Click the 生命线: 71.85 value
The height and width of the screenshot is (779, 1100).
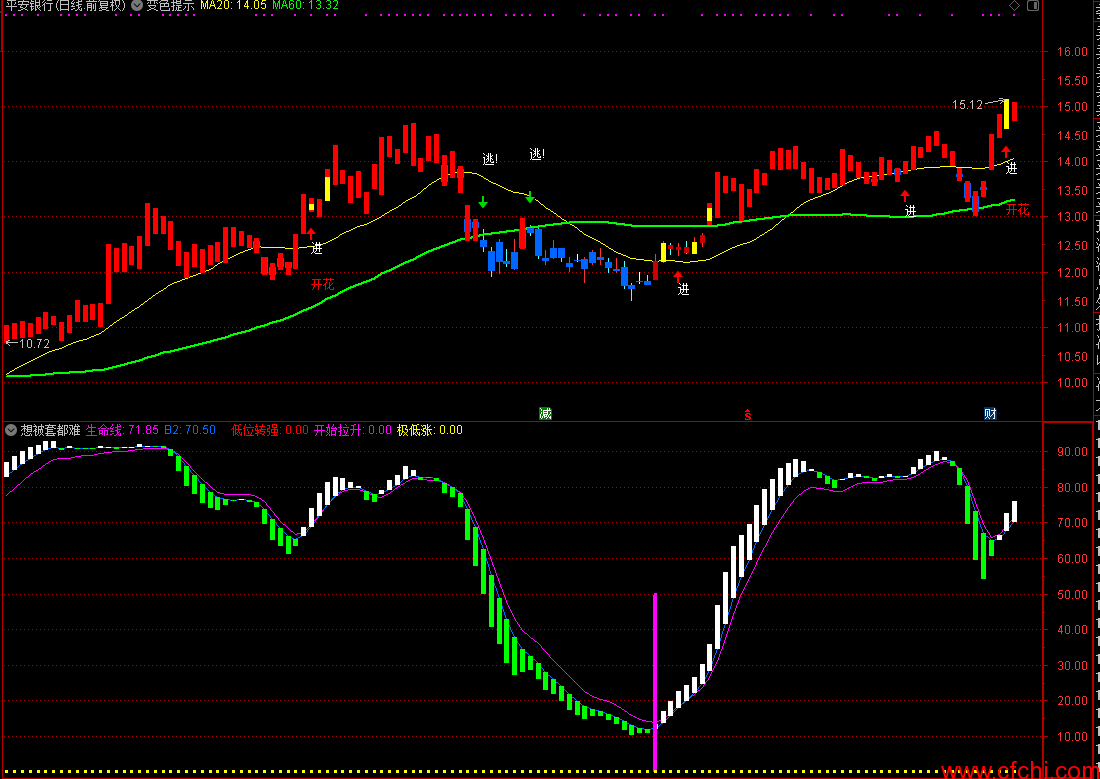click(x=122, y=430)
